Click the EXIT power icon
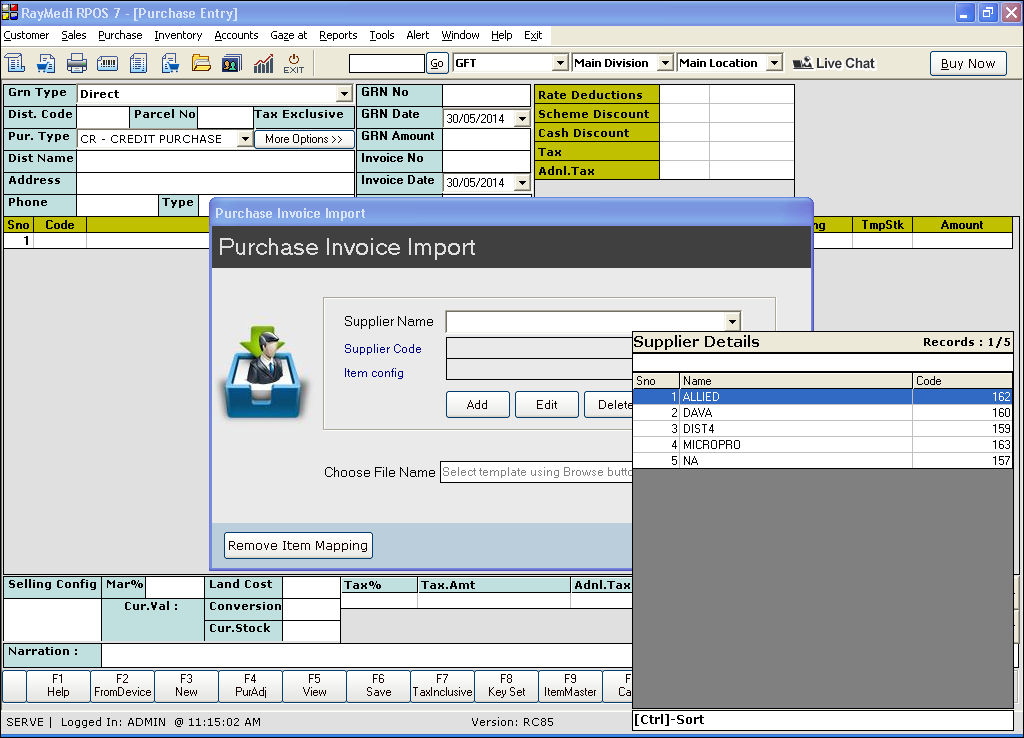The width and height of the screenshot is (1024, 738). (x=294, y=63)
